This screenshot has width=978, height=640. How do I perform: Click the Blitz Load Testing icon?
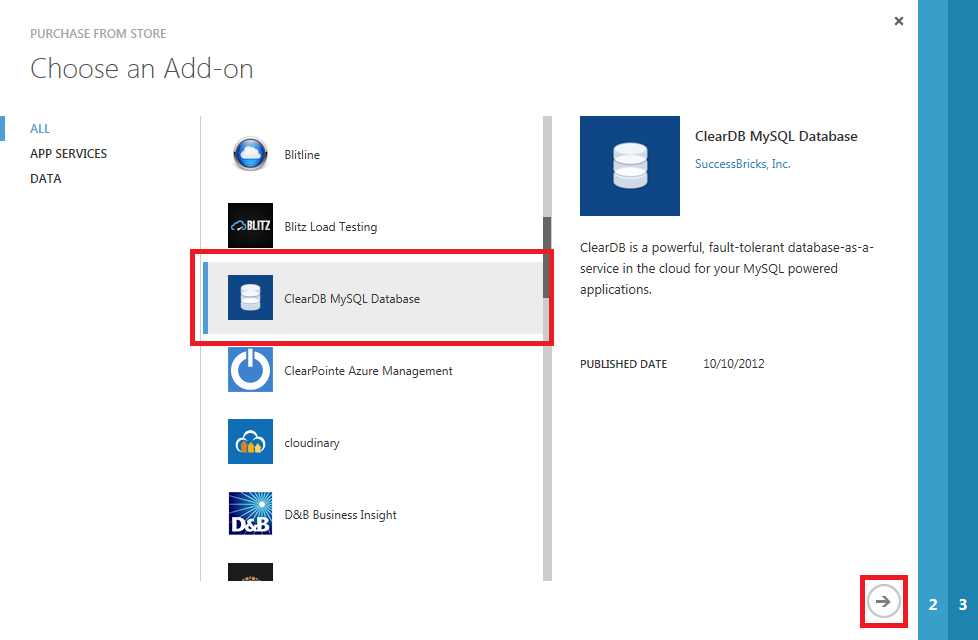tap(249, 226)
